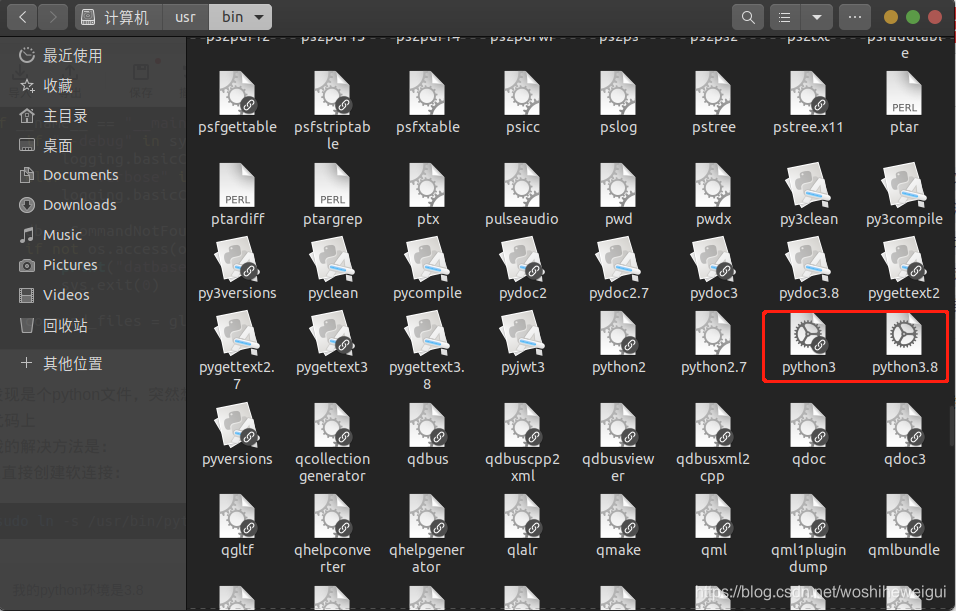
Task: Select the python2 file icon
Action: coord(618,334)
